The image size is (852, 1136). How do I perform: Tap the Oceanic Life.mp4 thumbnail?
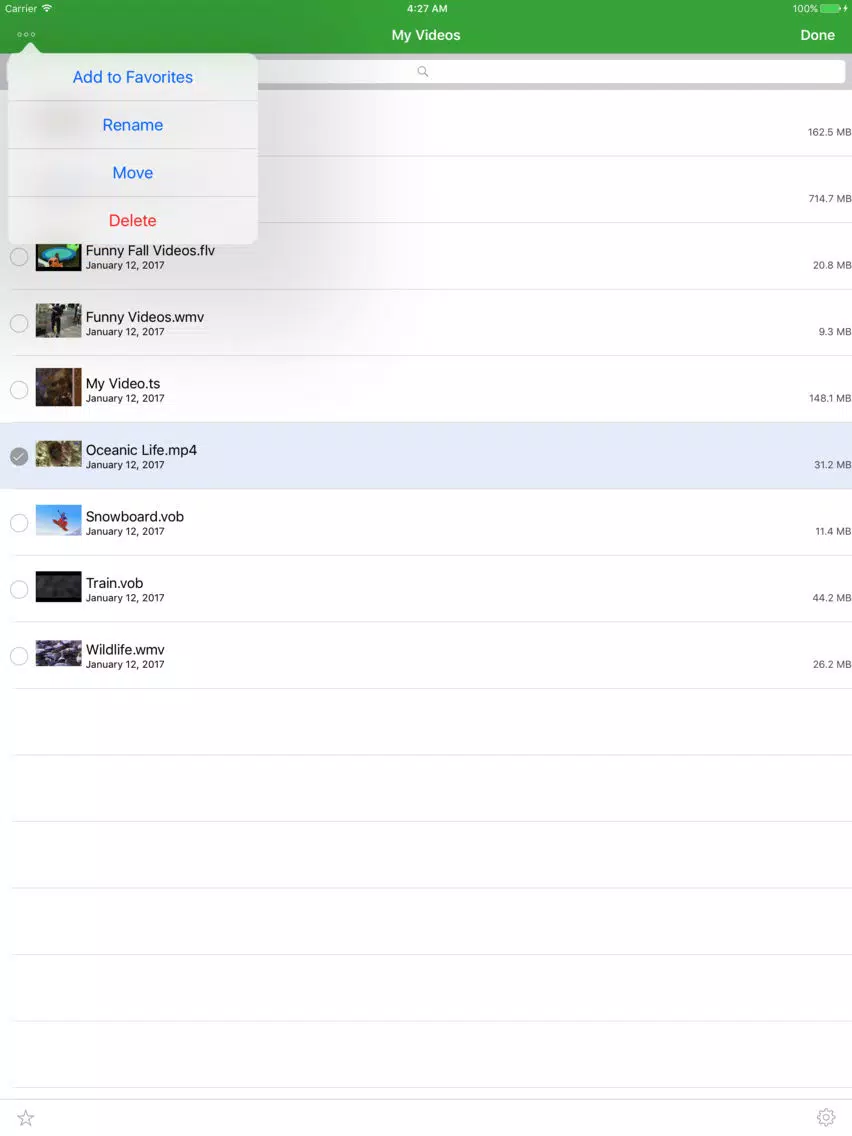59,454
